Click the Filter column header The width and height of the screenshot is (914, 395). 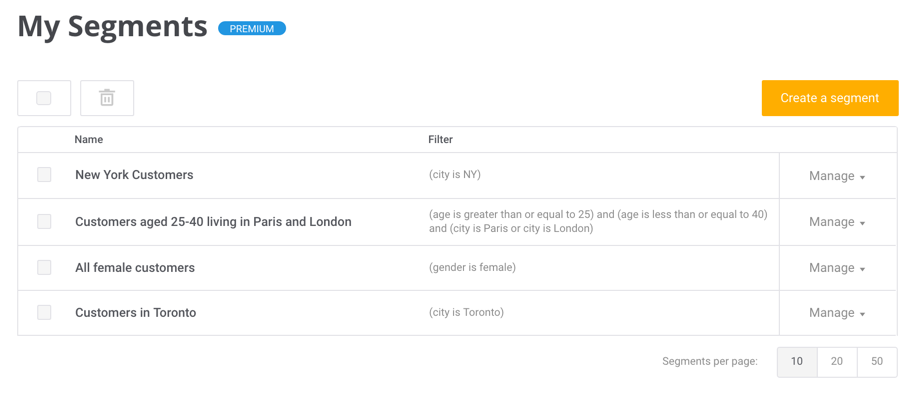click(441, 140)
